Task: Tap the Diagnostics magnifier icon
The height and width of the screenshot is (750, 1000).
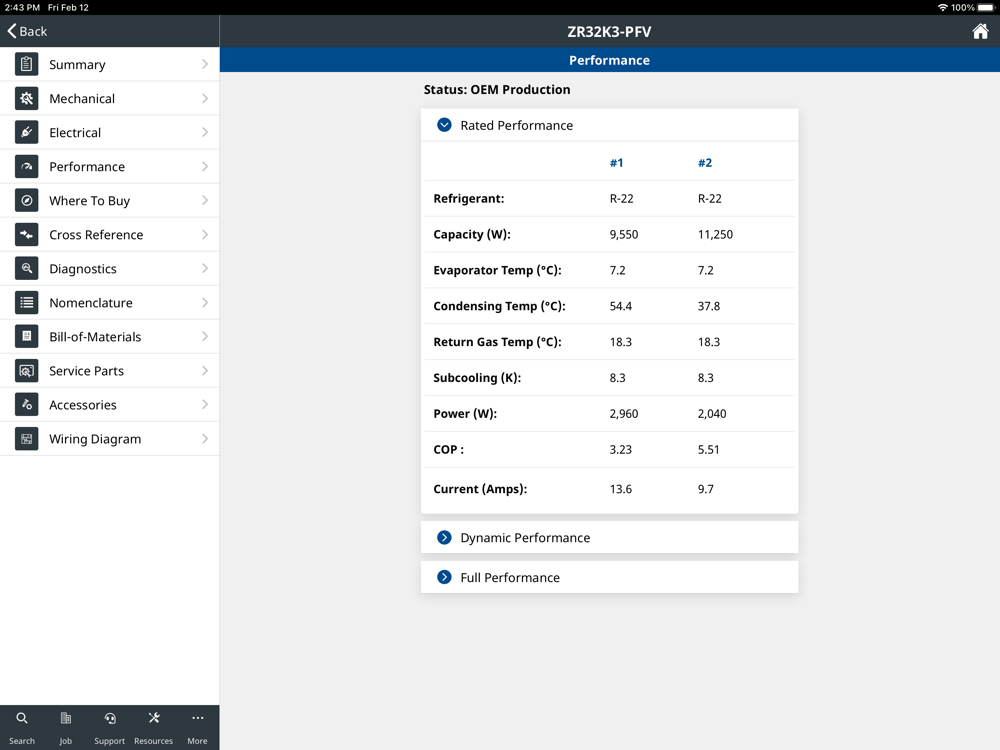Action: click(x=26, y=268)
